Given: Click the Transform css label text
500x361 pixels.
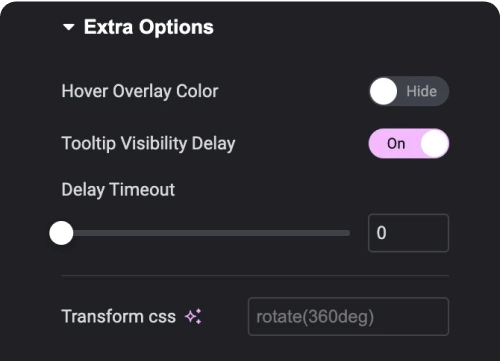Looking at the screenshot, I should click(x=119, y=316).
